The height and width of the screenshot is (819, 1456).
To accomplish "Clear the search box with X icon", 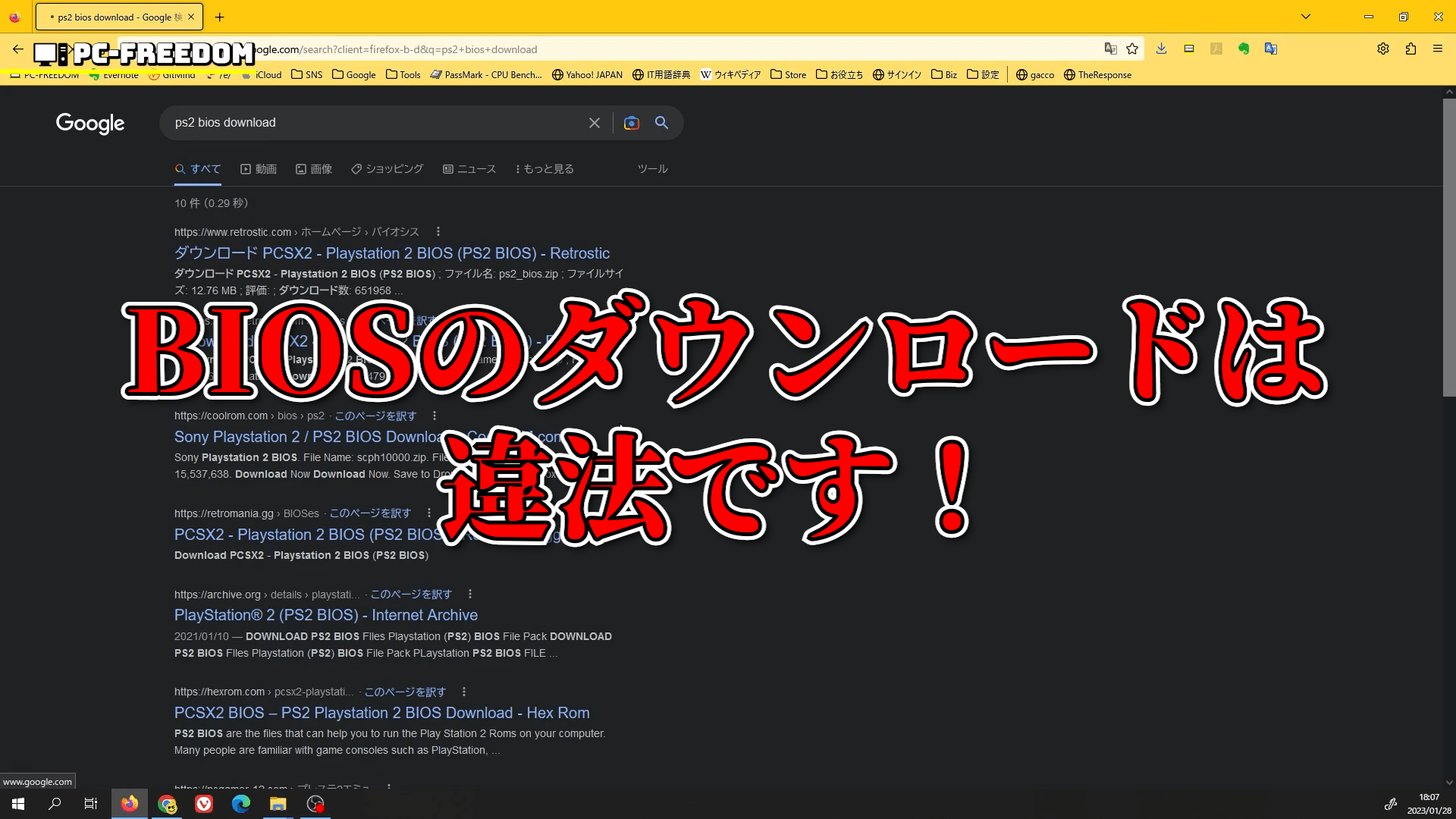I will 595,123.
